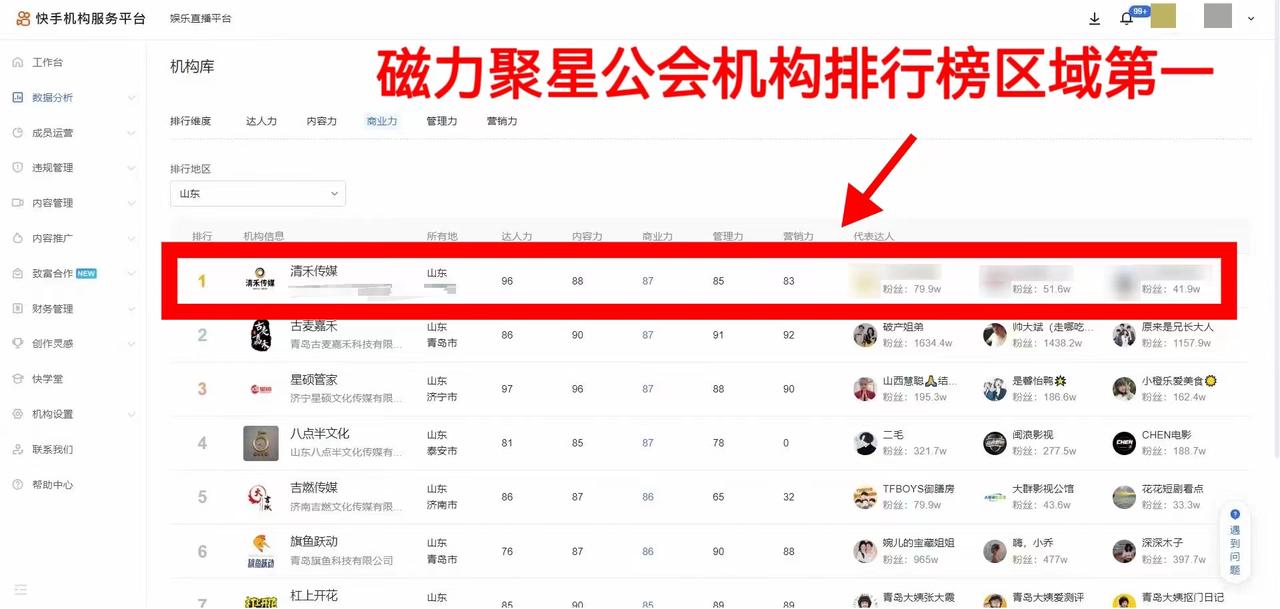Viewport: 1280px width, 609px height.
Task: Click the 二毛 creator avatar
Action: point(865,443)
